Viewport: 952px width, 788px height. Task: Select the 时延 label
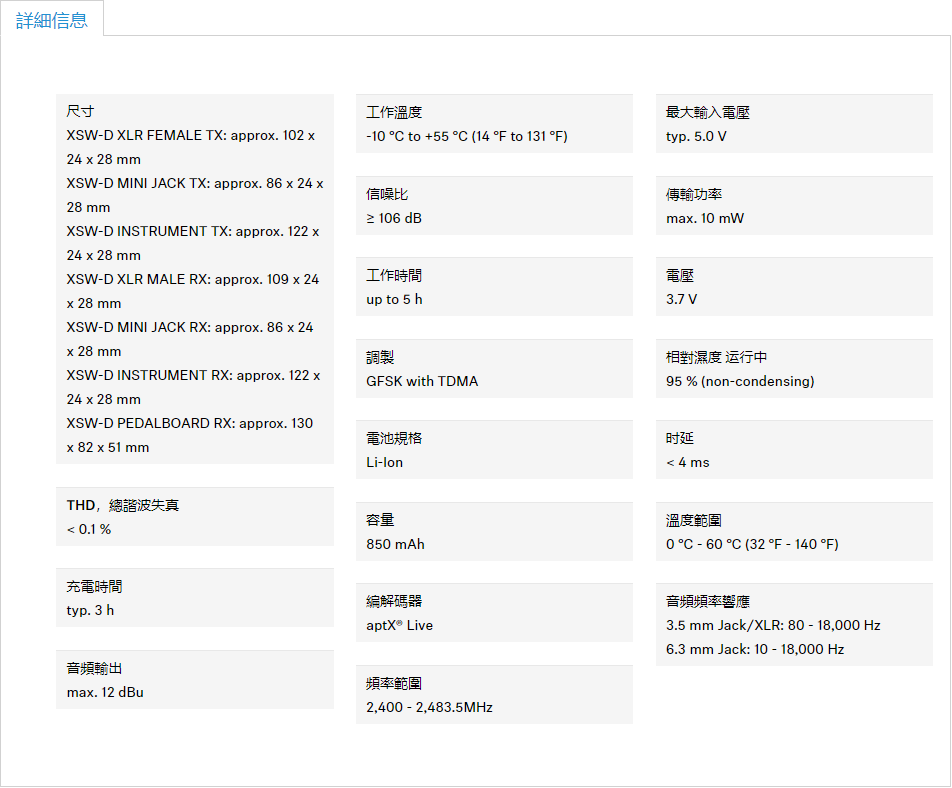(x=680, y=438)
